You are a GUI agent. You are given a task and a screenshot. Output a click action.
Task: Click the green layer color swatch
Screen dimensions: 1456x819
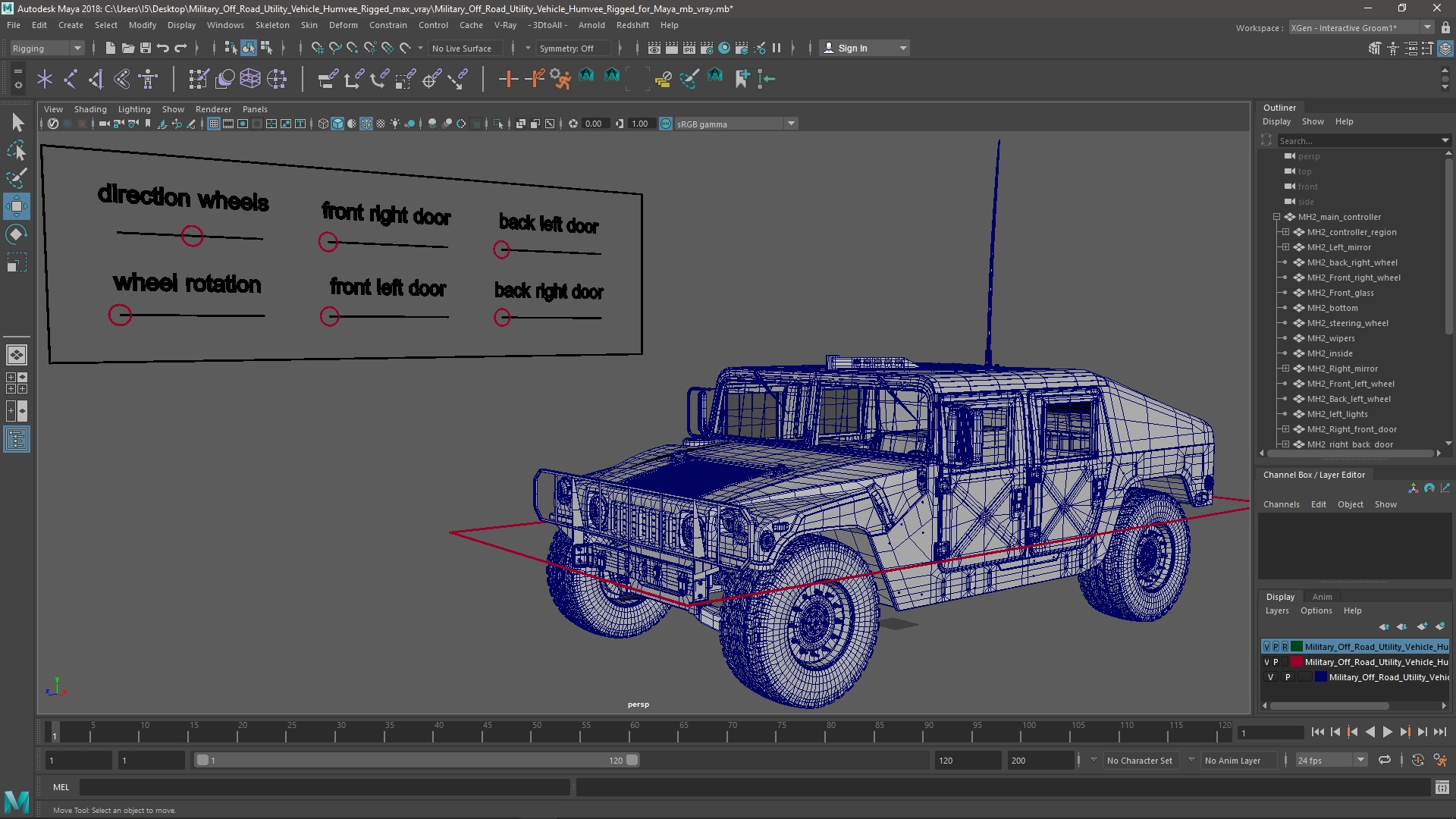(1297, 647)
